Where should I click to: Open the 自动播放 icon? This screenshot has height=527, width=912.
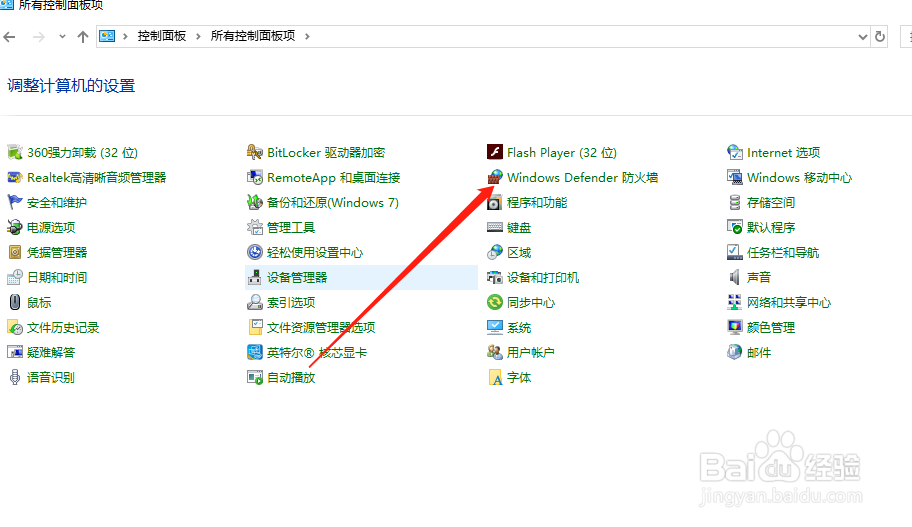tap(255, 378)
